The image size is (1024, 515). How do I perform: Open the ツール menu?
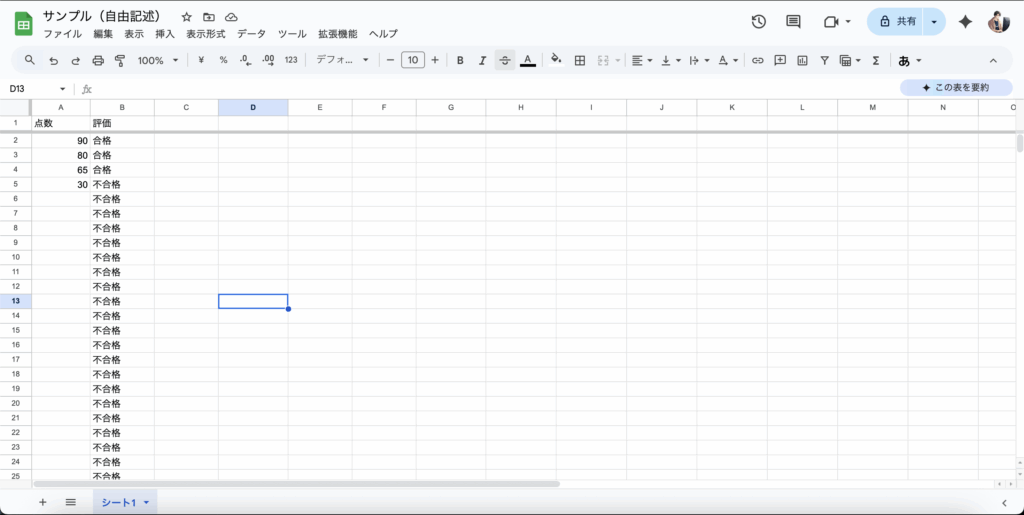tap(292, 34)
